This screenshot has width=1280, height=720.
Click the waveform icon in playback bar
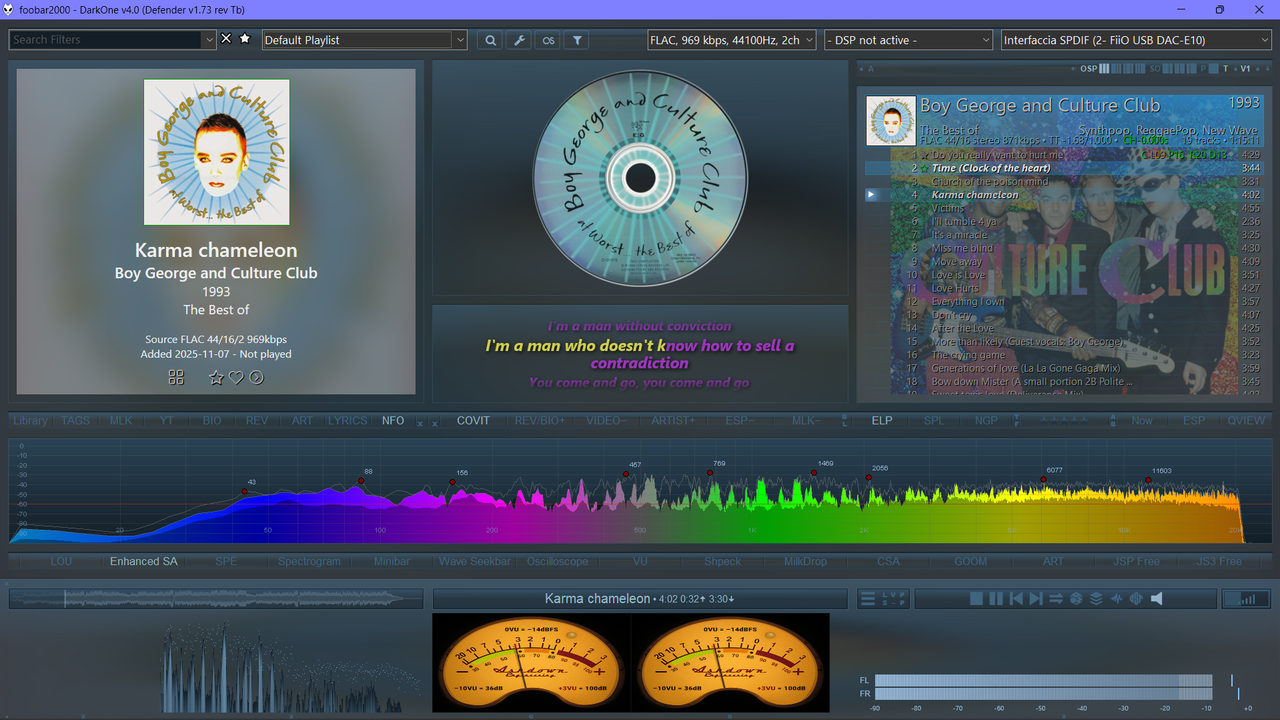point(1116,599)
